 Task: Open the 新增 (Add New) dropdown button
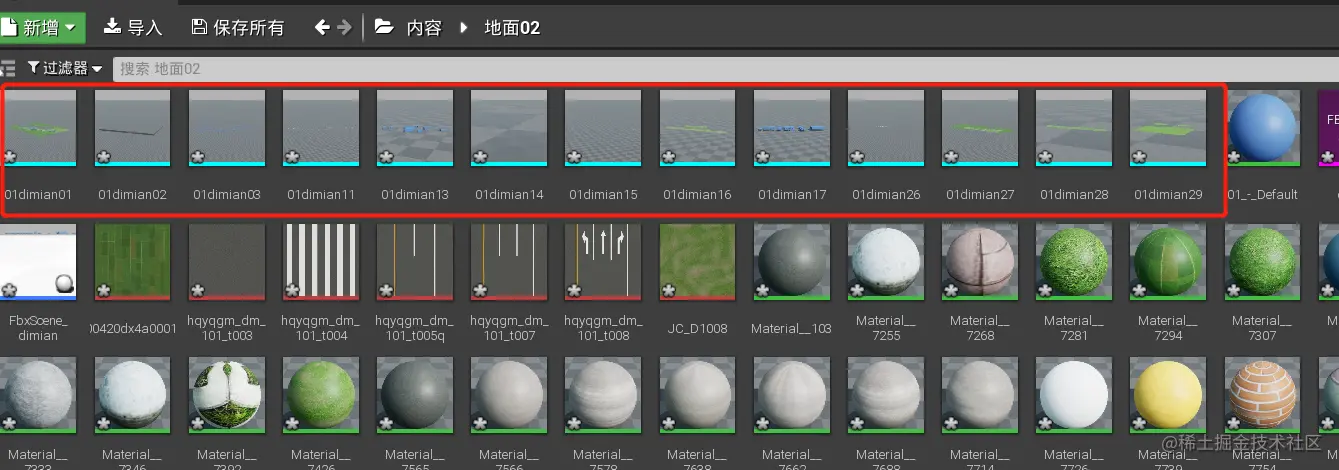click(42, 27)
